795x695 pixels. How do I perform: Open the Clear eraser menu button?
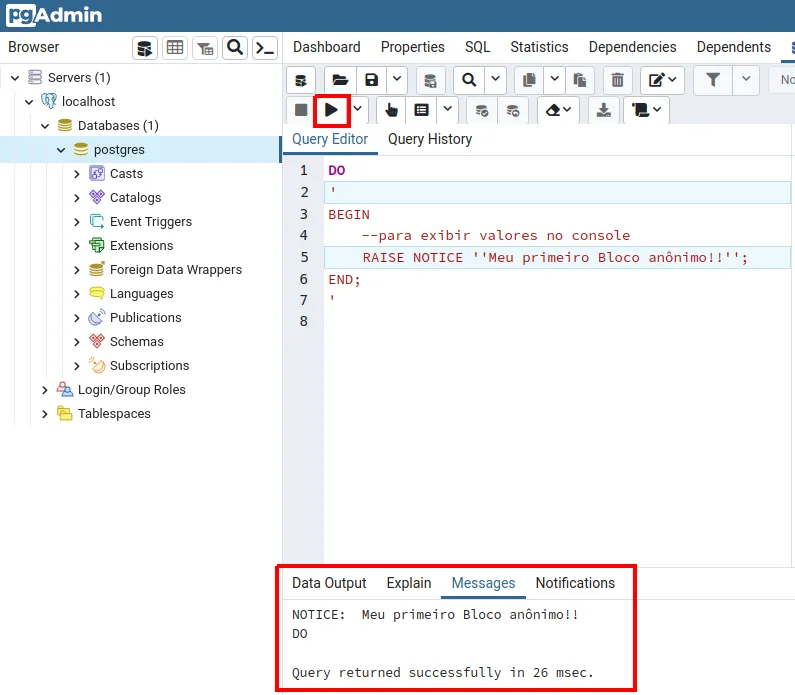(x=558, y=110)
